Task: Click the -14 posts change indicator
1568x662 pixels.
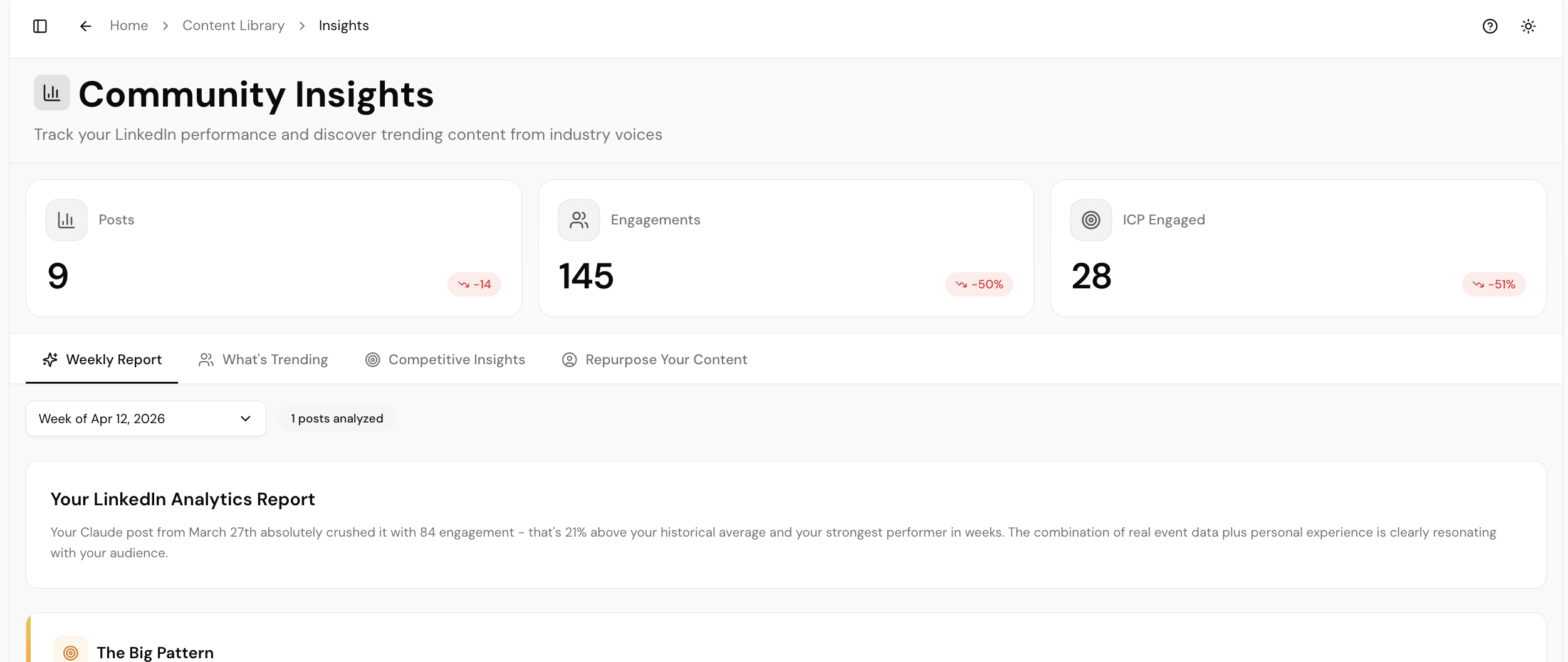Action: pyautogui.click(x=474, y=284)
